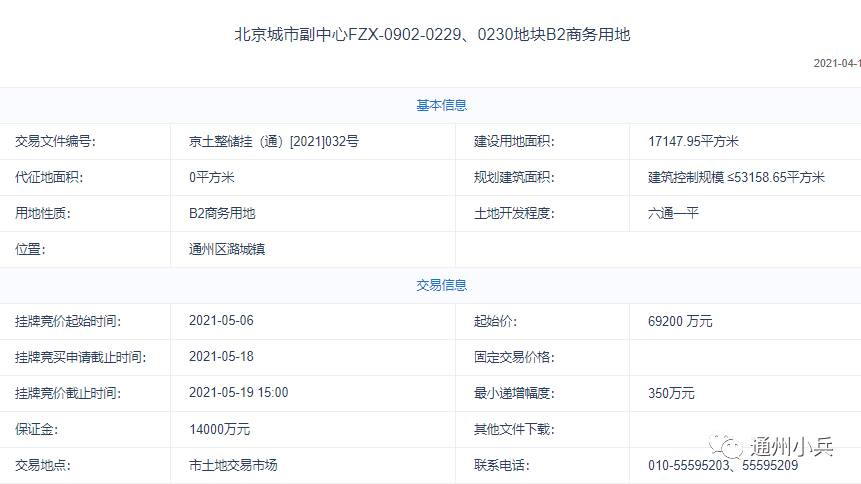This screenshot has width=861, height=484.
Task: Click the phone number 010-55595203、55595209
Action: tap(723, 465)
